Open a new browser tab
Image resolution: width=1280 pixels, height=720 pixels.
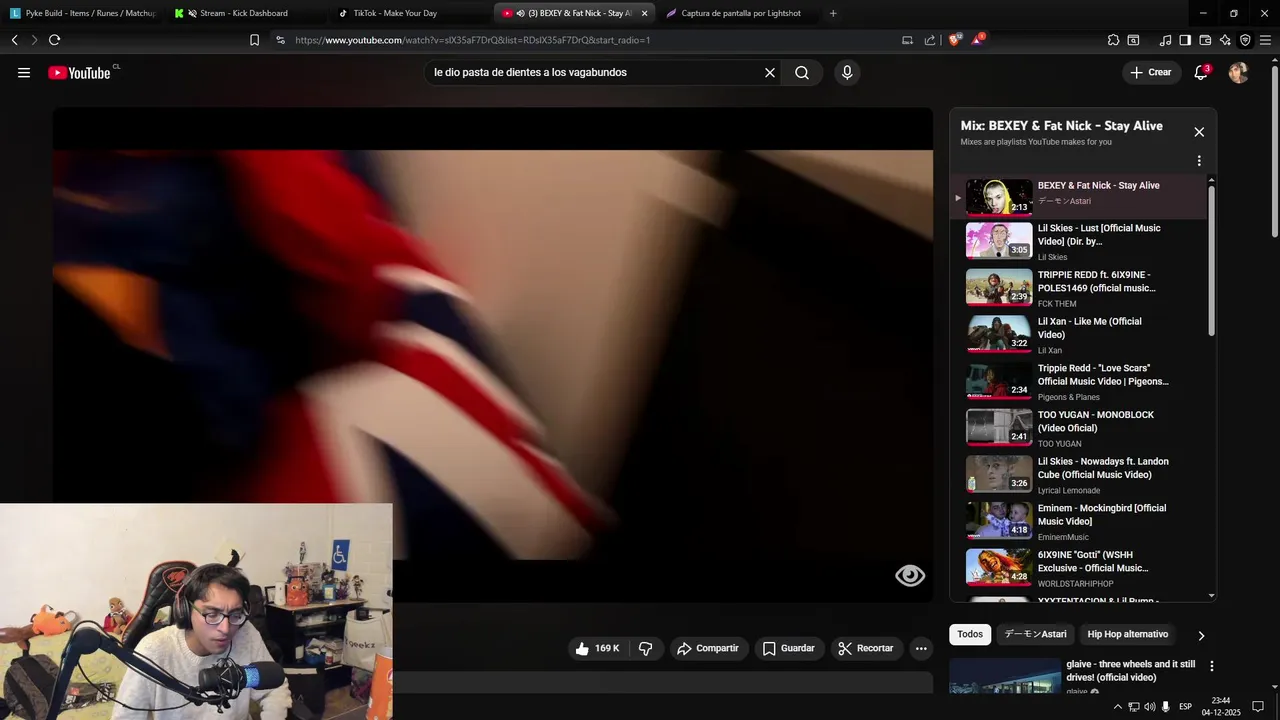833,13
